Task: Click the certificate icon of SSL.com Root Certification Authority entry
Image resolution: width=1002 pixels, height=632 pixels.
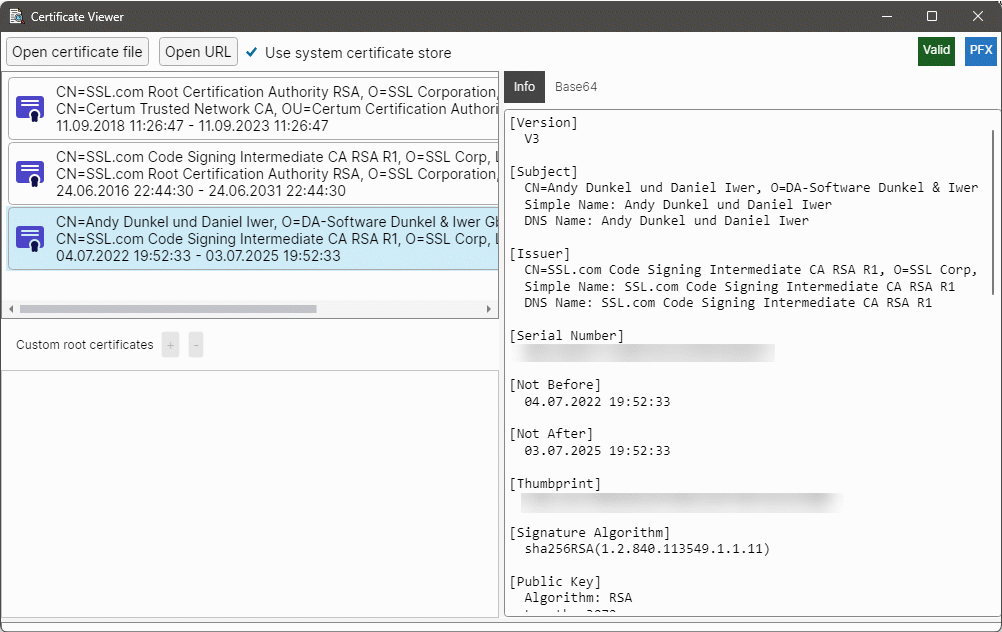Action: click(30, 109)
